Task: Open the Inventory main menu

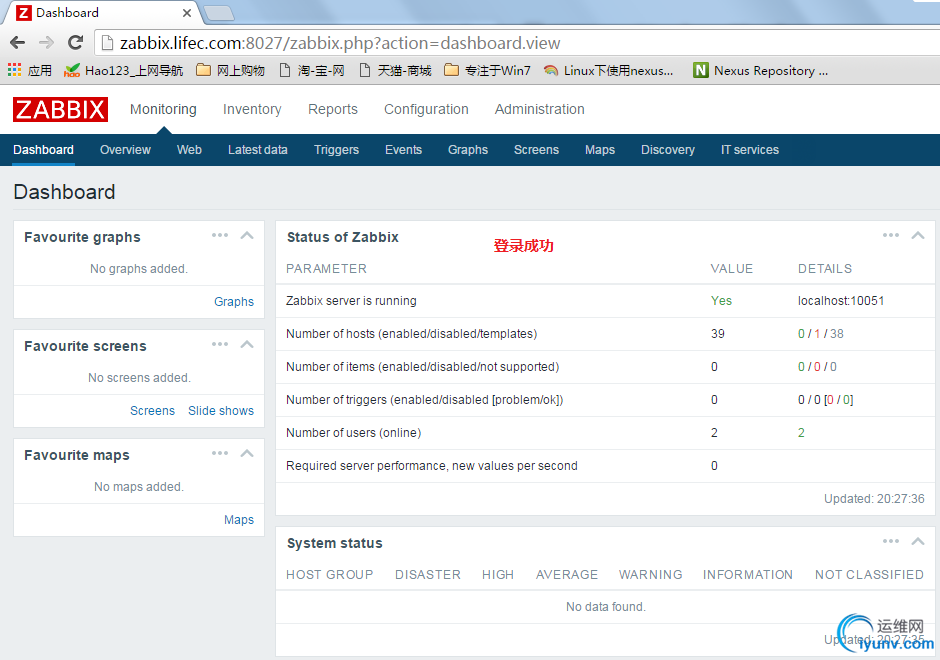Action: coord(252,109)
